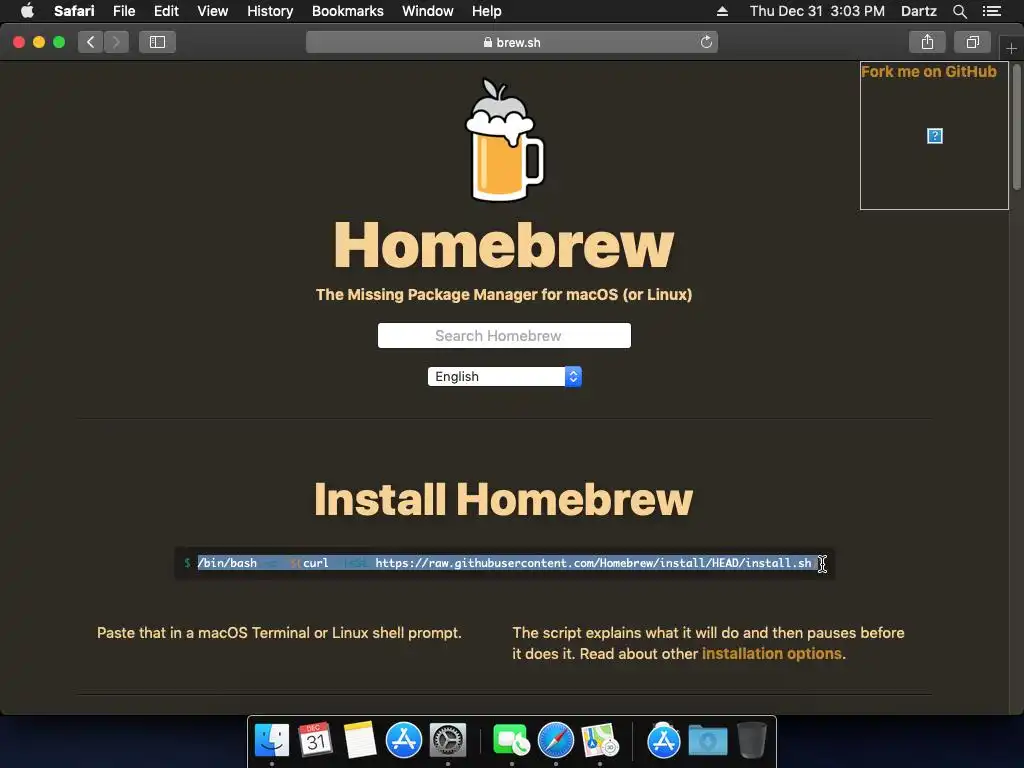Viewport: 1024px width, 768px height.
Task: Open the Downloads folder in the Dock
Action: [x=708, y=741]
